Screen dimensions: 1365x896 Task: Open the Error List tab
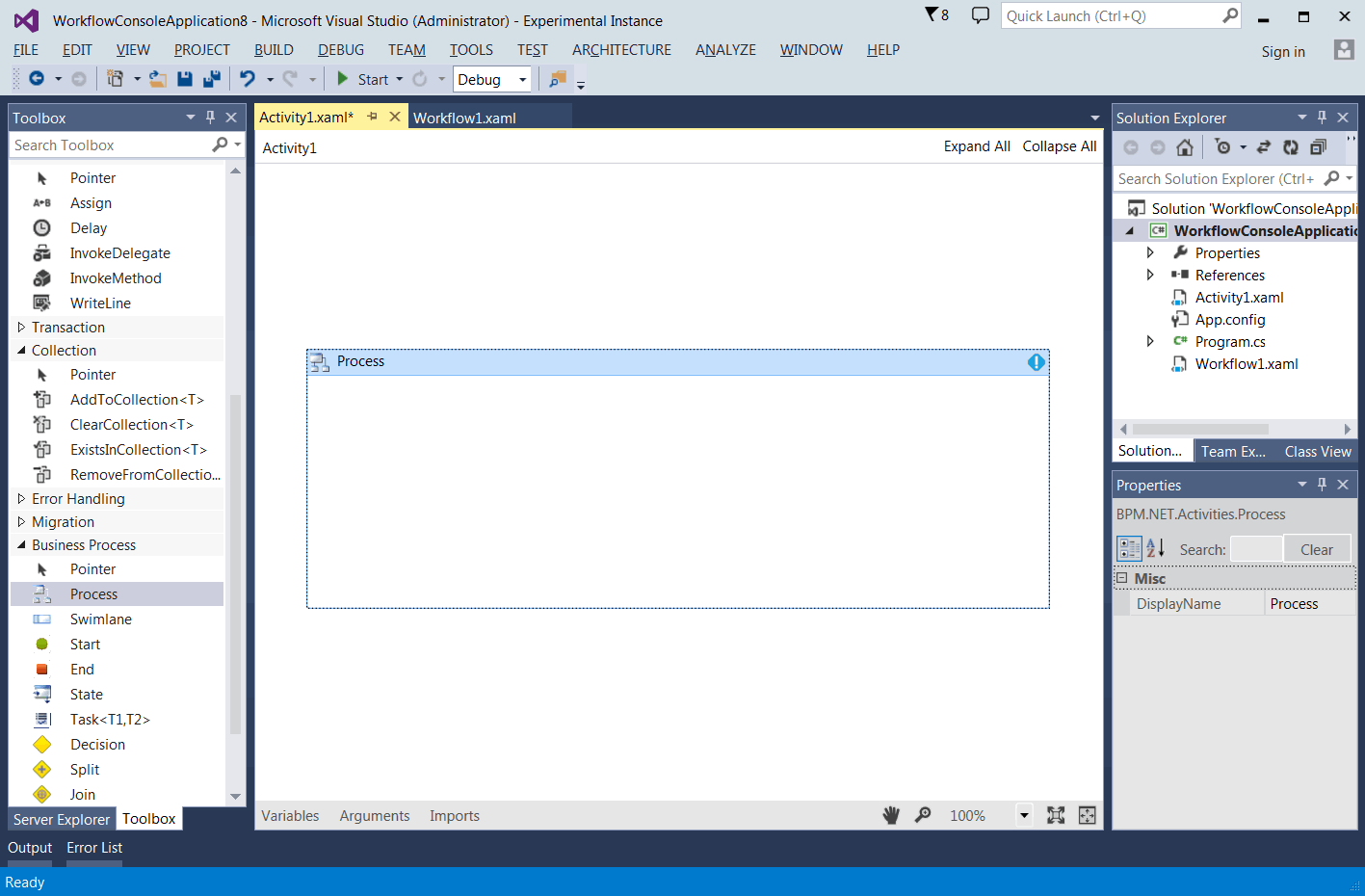tap(94, 848)
